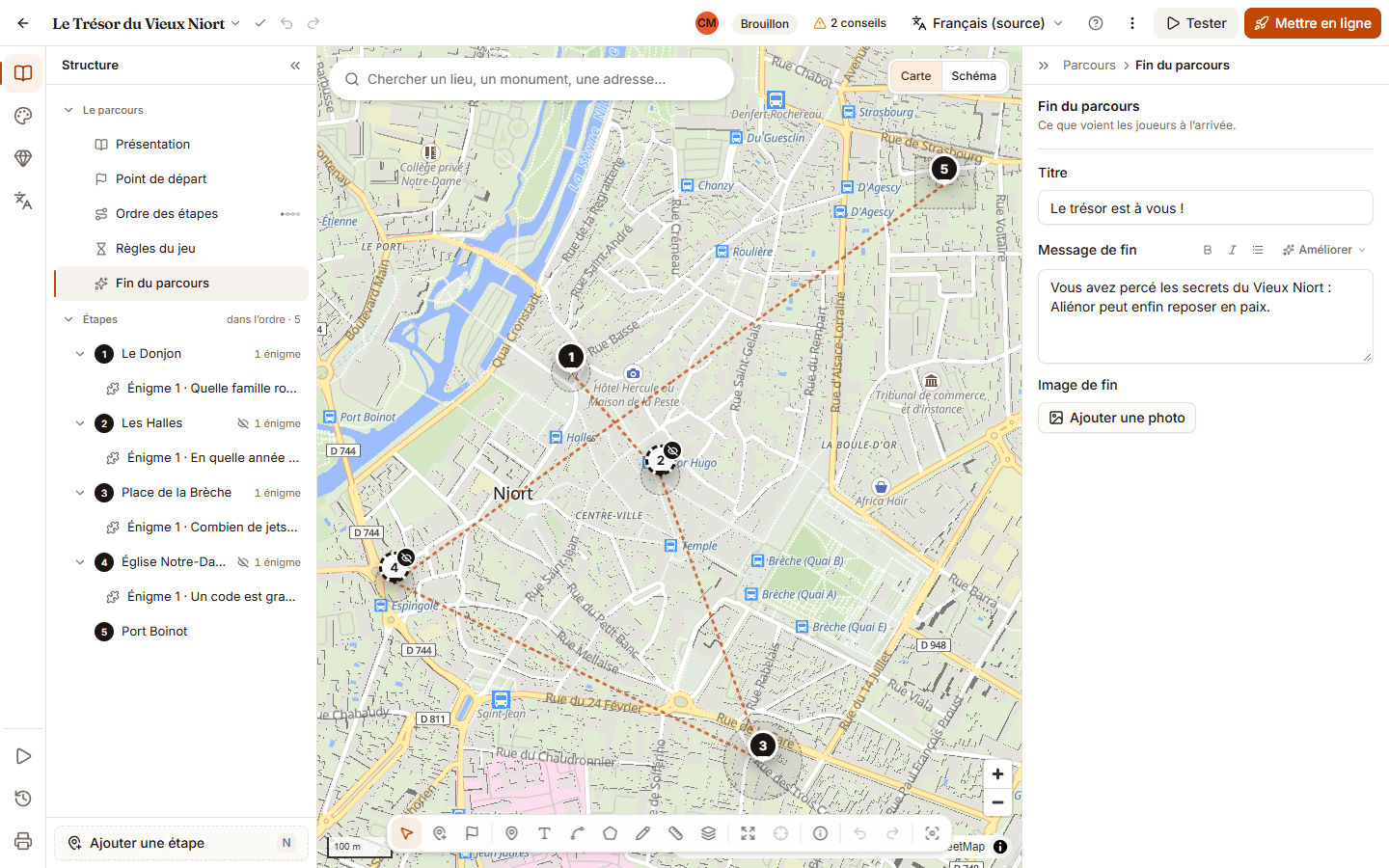The image size is (1389, 868).
Task: Click Ajouter une étape button
Action: [181, 843]
